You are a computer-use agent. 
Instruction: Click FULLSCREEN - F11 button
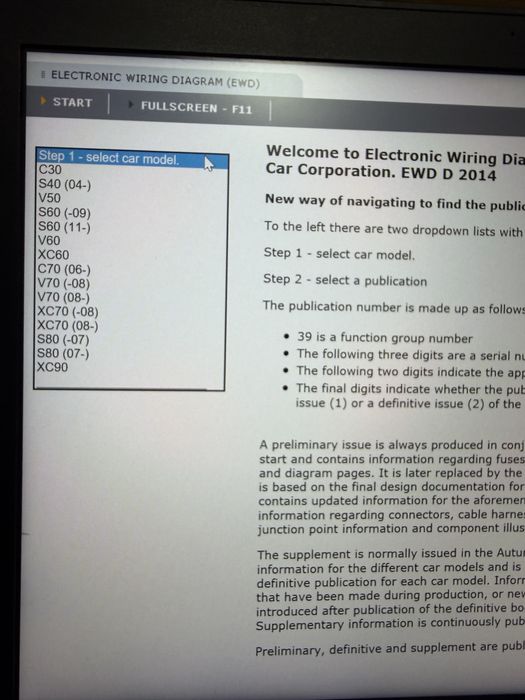pos(196,108)
